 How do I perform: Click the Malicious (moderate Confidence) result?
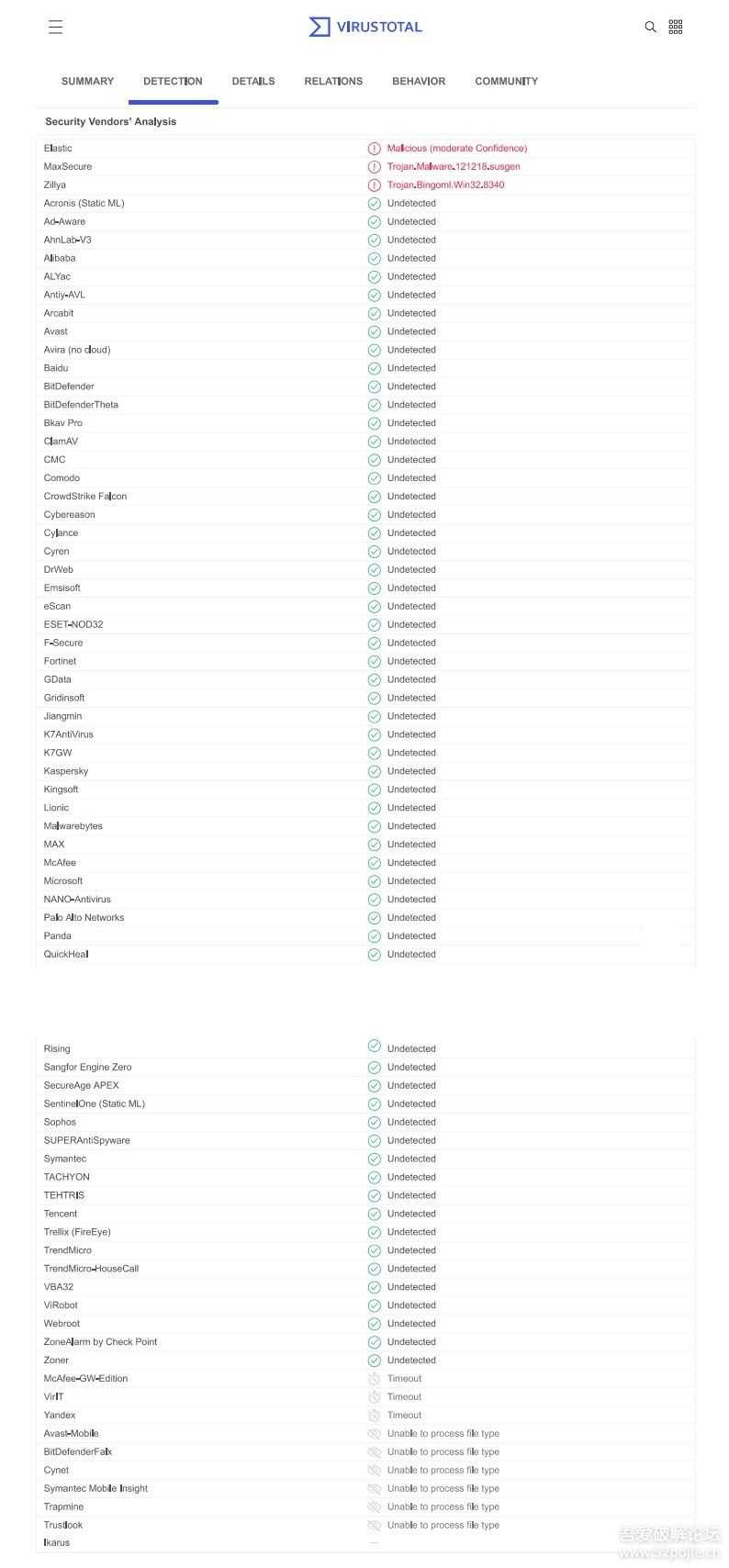pos(457,149)
